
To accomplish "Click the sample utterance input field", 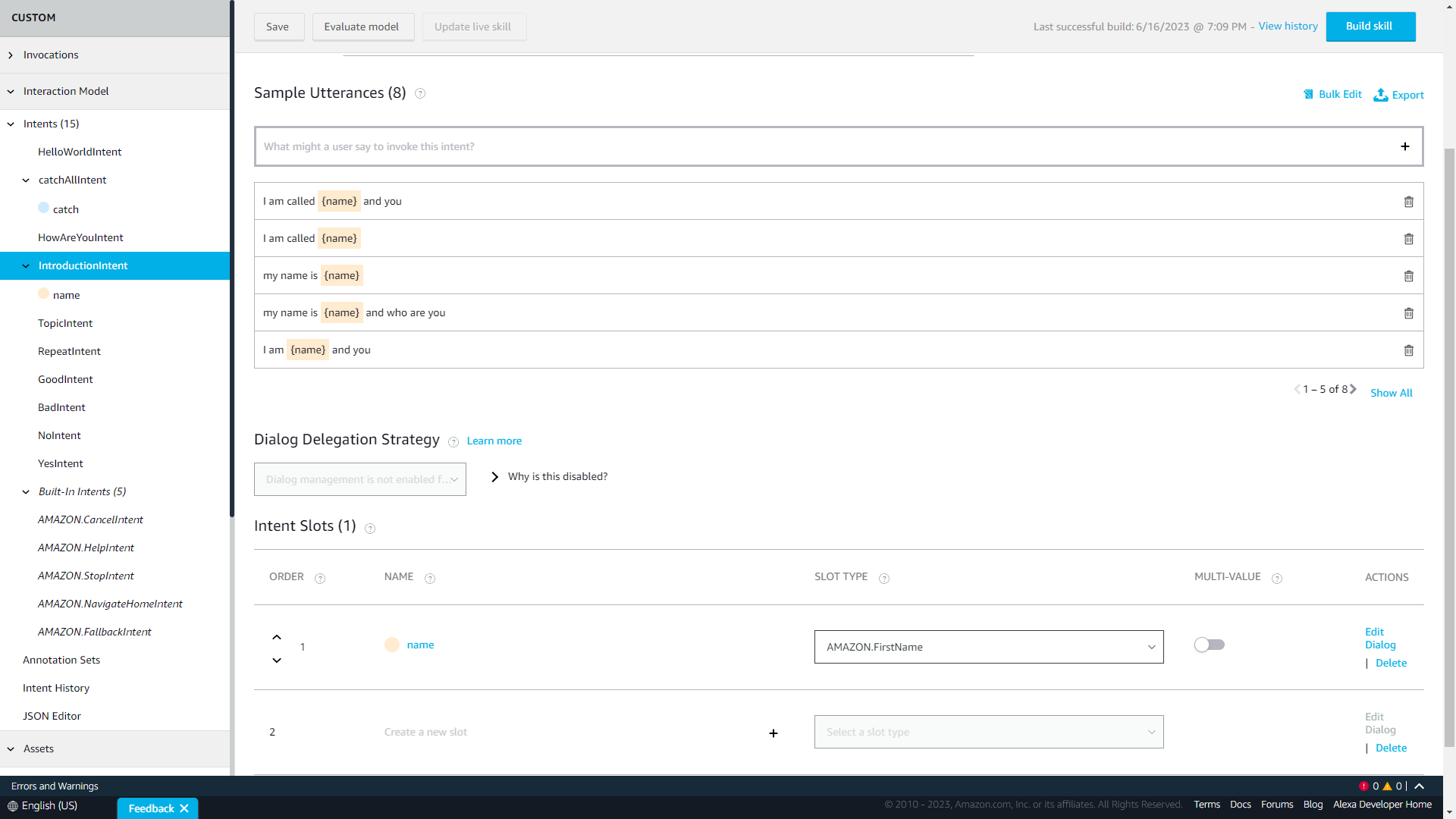I will point(823,146).
